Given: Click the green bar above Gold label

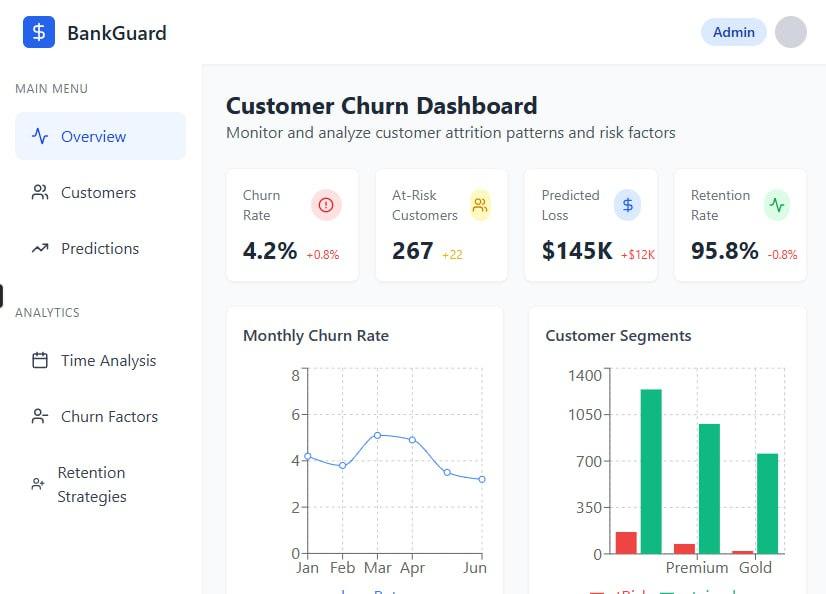Looking at the screenshot, I should pyautogui.click(x=768, y=504).
